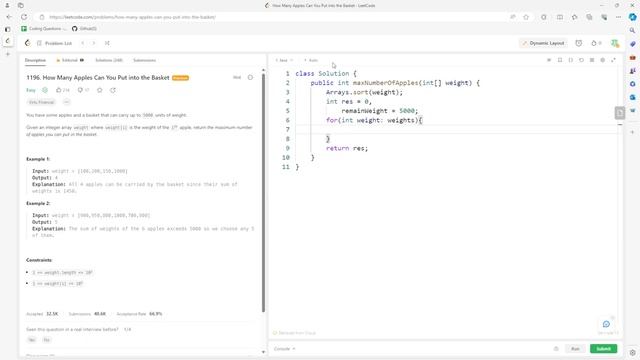640x360 pixels.
Task: Reload the page
Action: pos(24,17)
